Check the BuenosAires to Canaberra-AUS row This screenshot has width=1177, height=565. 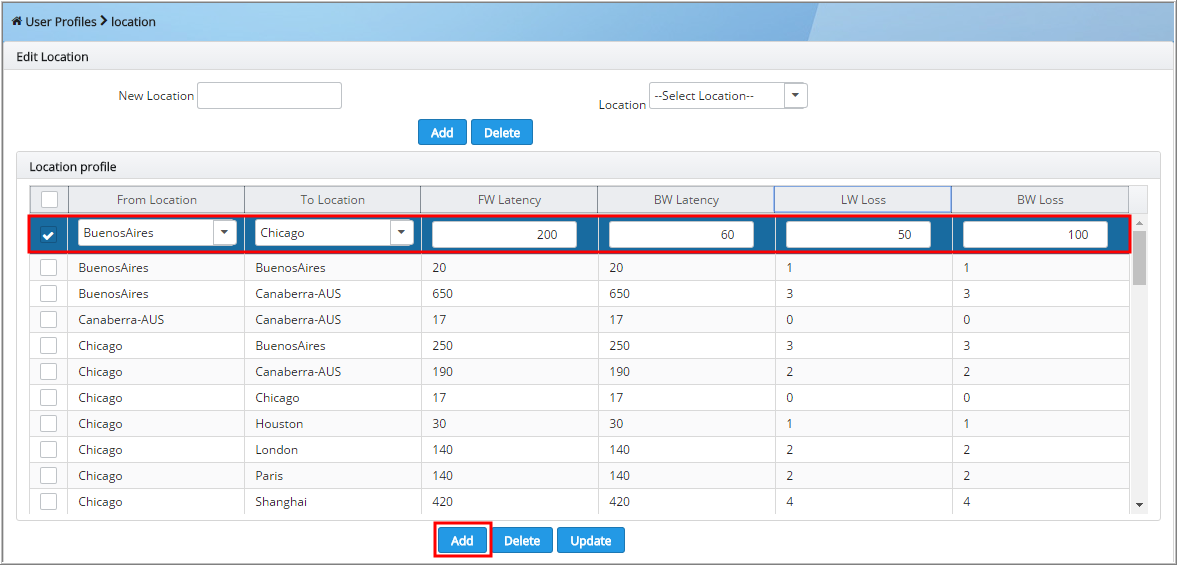tap(49, 293)
